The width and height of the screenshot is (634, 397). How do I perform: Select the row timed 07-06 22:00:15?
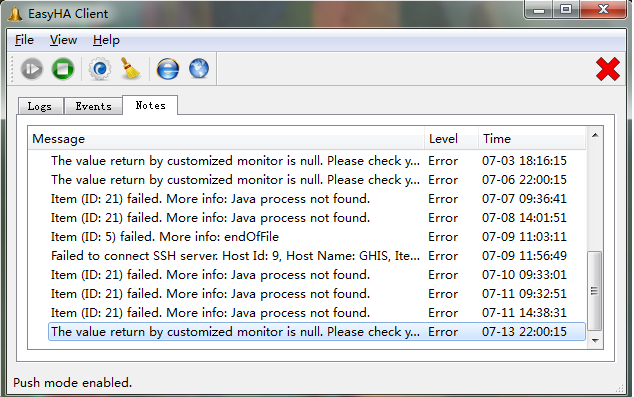pyautogui.click(x=317, y=180)
